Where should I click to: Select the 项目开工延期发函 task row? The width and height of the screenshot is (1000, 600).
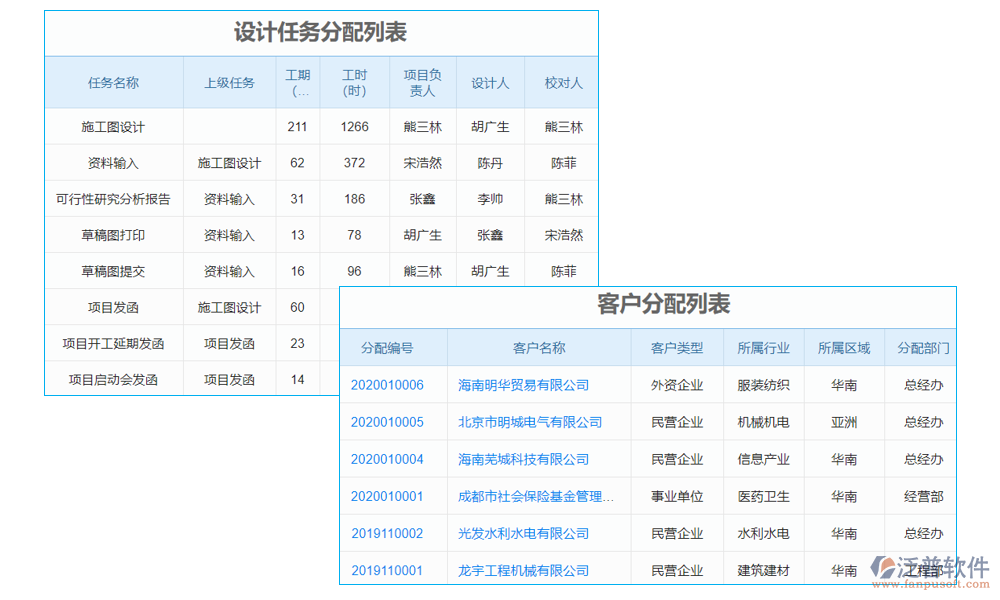click(x=112, y=343)
